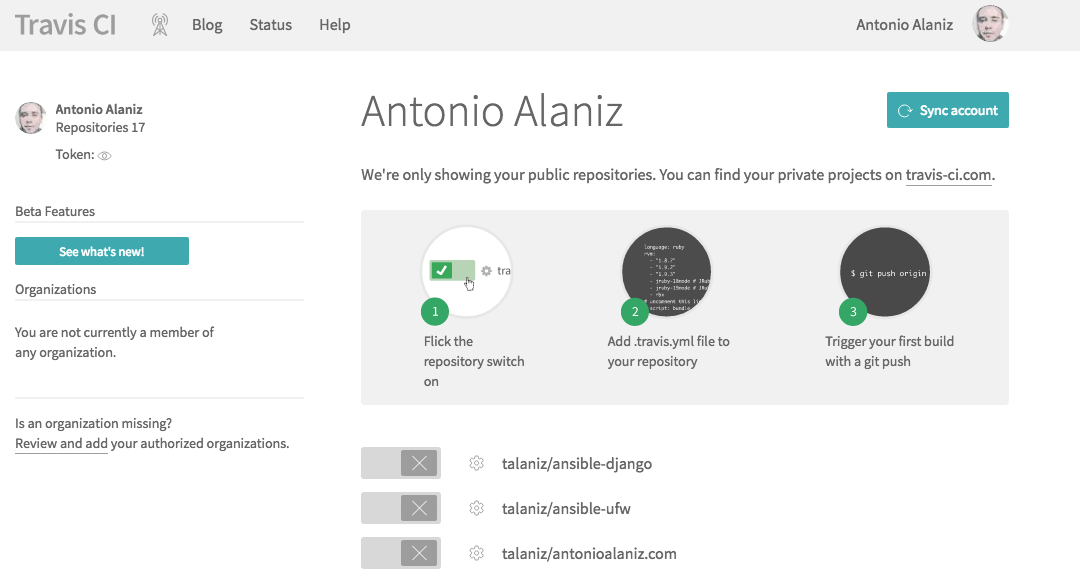Open Antonio Alaniz header profile name
Screen dimensions: 1080x575
(x=904, y=25)
